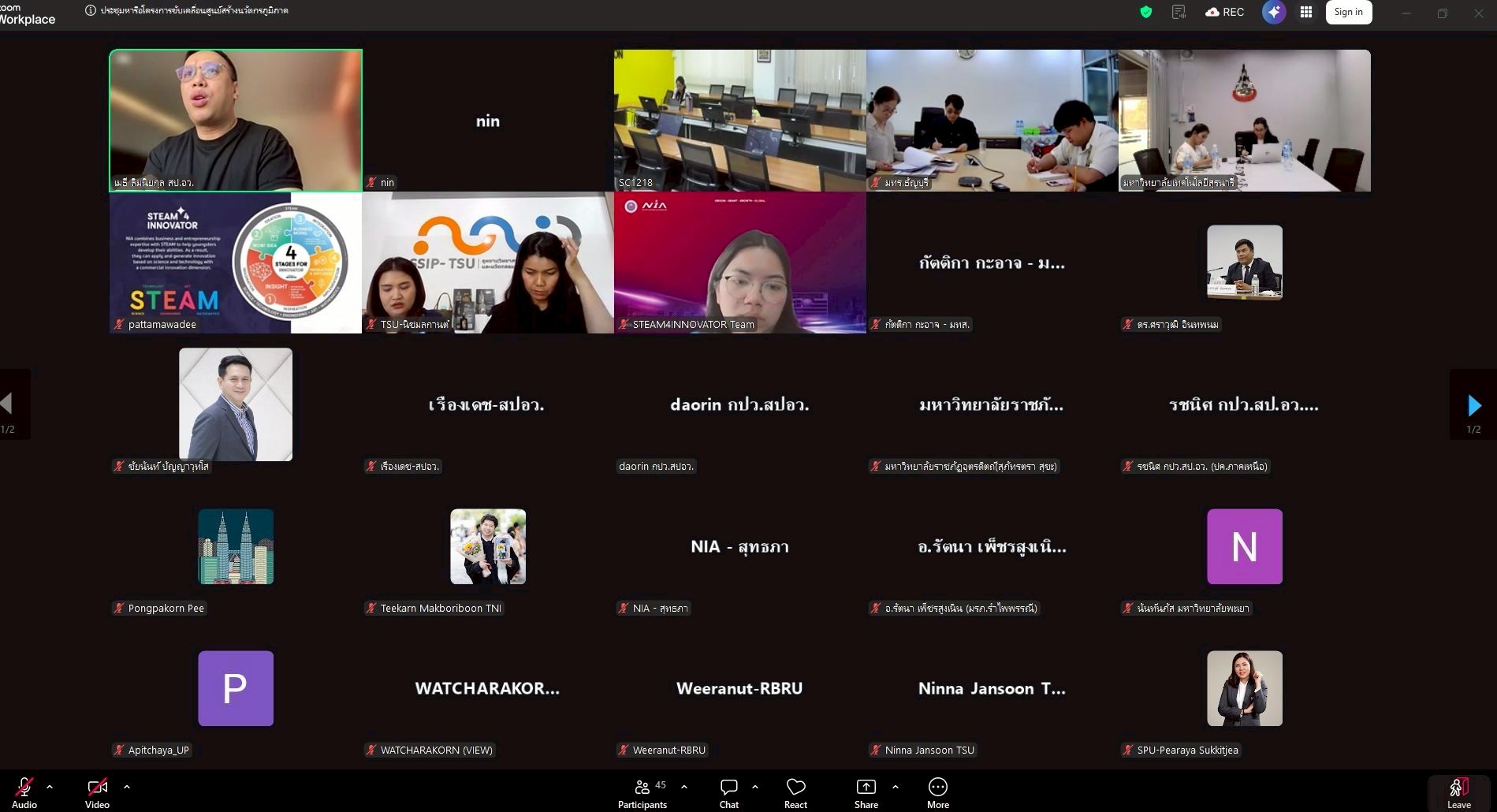This screenshot has height=812, width=1497.
Task: Open the AI Companion sparkle icon
Action: (1273, 12)
